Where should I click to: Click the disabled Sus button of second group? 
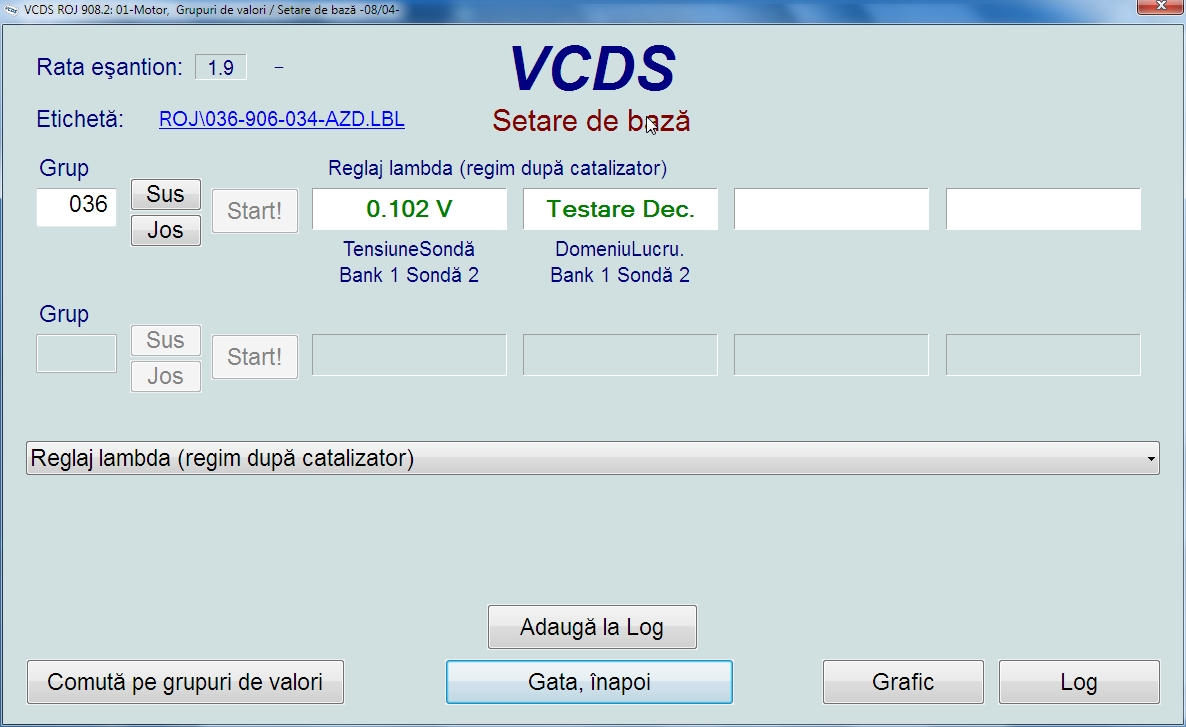click(166, 340)
